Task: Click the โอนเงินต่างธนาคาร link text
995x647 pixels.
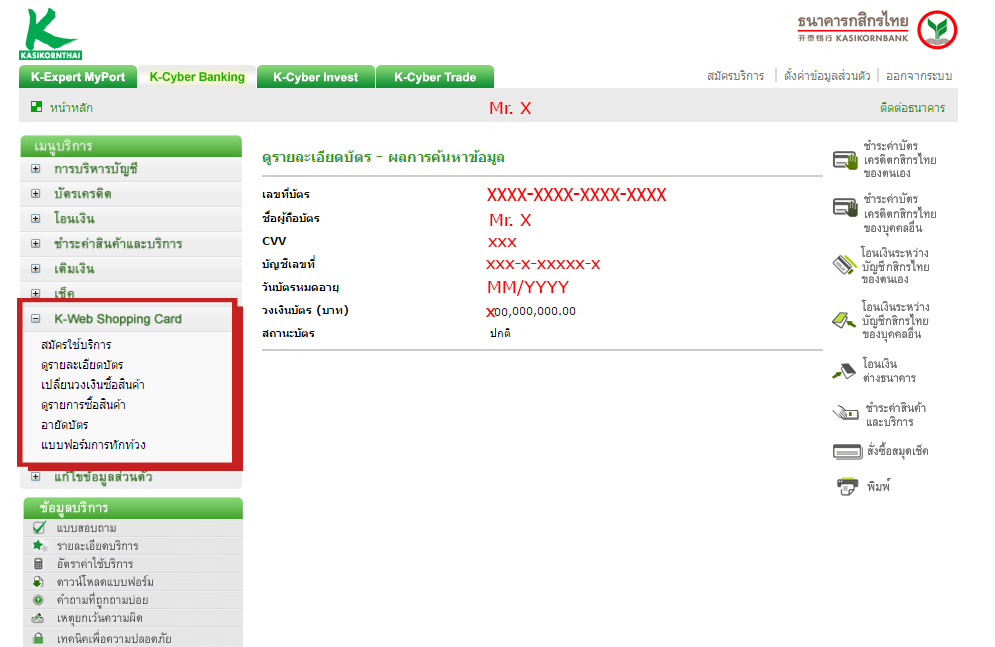Action: (889, 370)
